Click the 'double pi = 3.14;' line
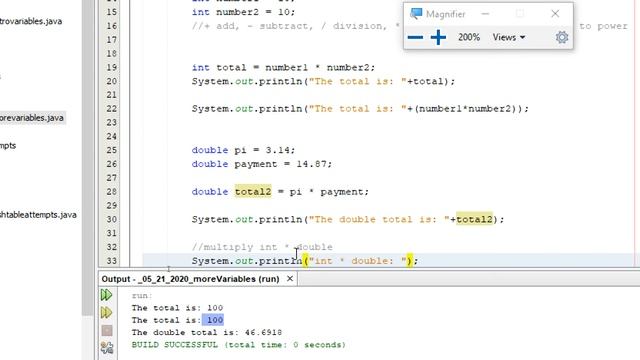640x360 pixels. point(243,150)
